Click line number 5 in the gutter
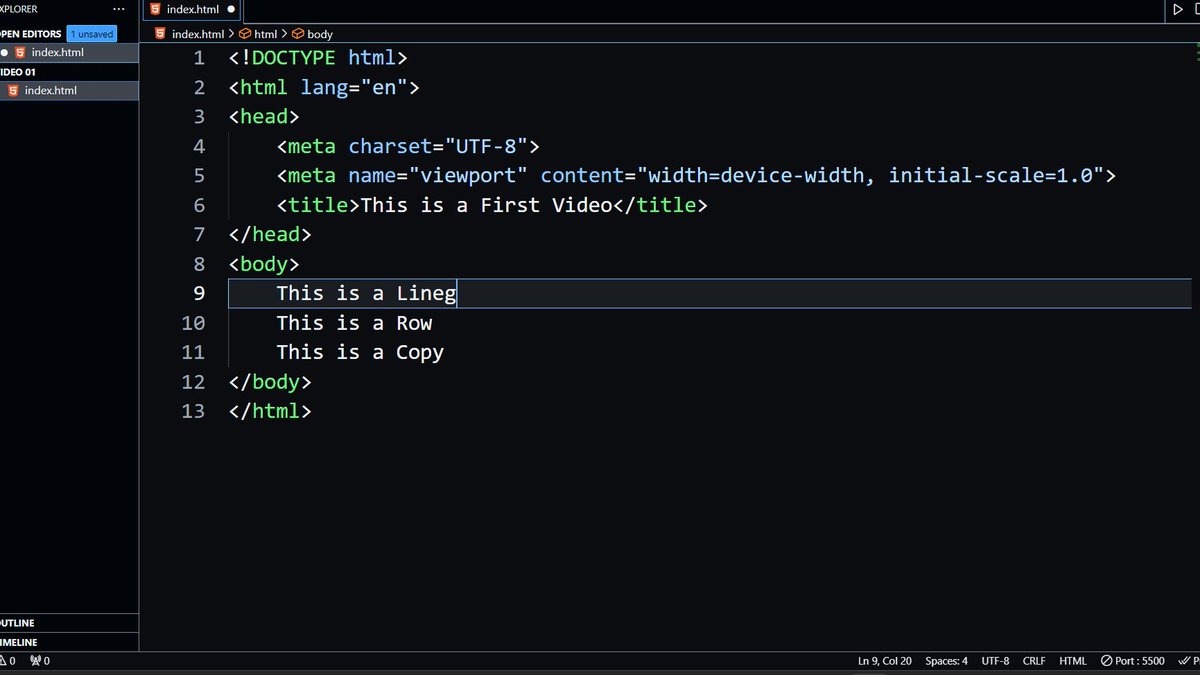Viewport: 1200px width, 675px height. coord(199,176)
